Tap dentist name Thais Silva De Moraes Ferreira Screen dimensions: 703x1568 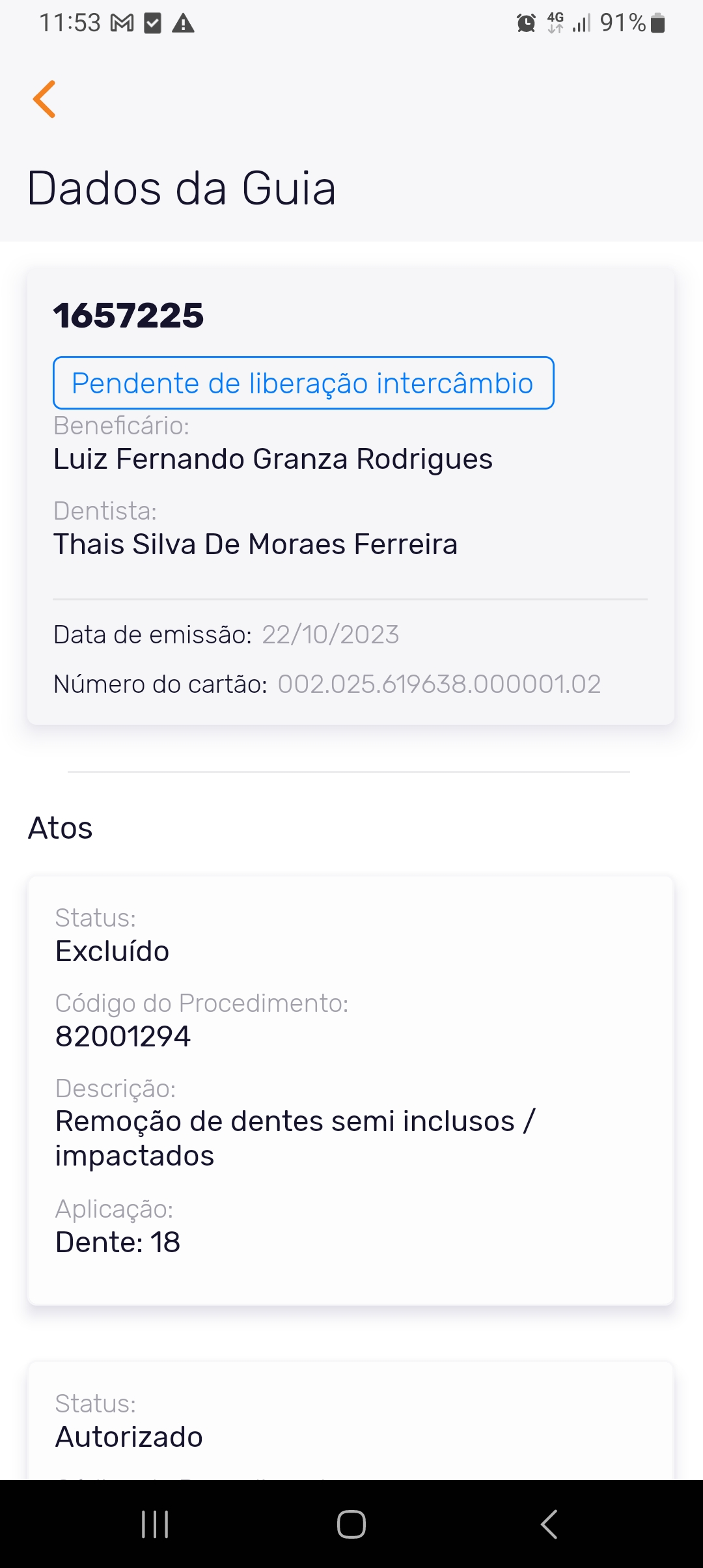[x=255, y=544]
